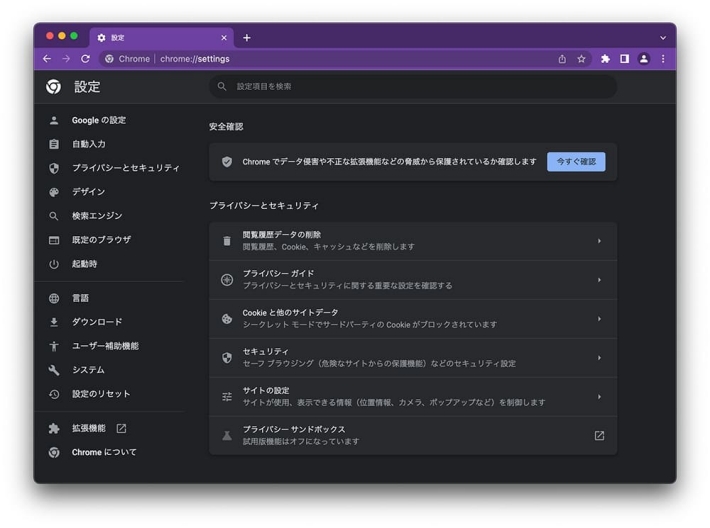Open 既定のブラウザ in sidebar
The width and height of the screenshot is (710, 528).
(101, 240)
